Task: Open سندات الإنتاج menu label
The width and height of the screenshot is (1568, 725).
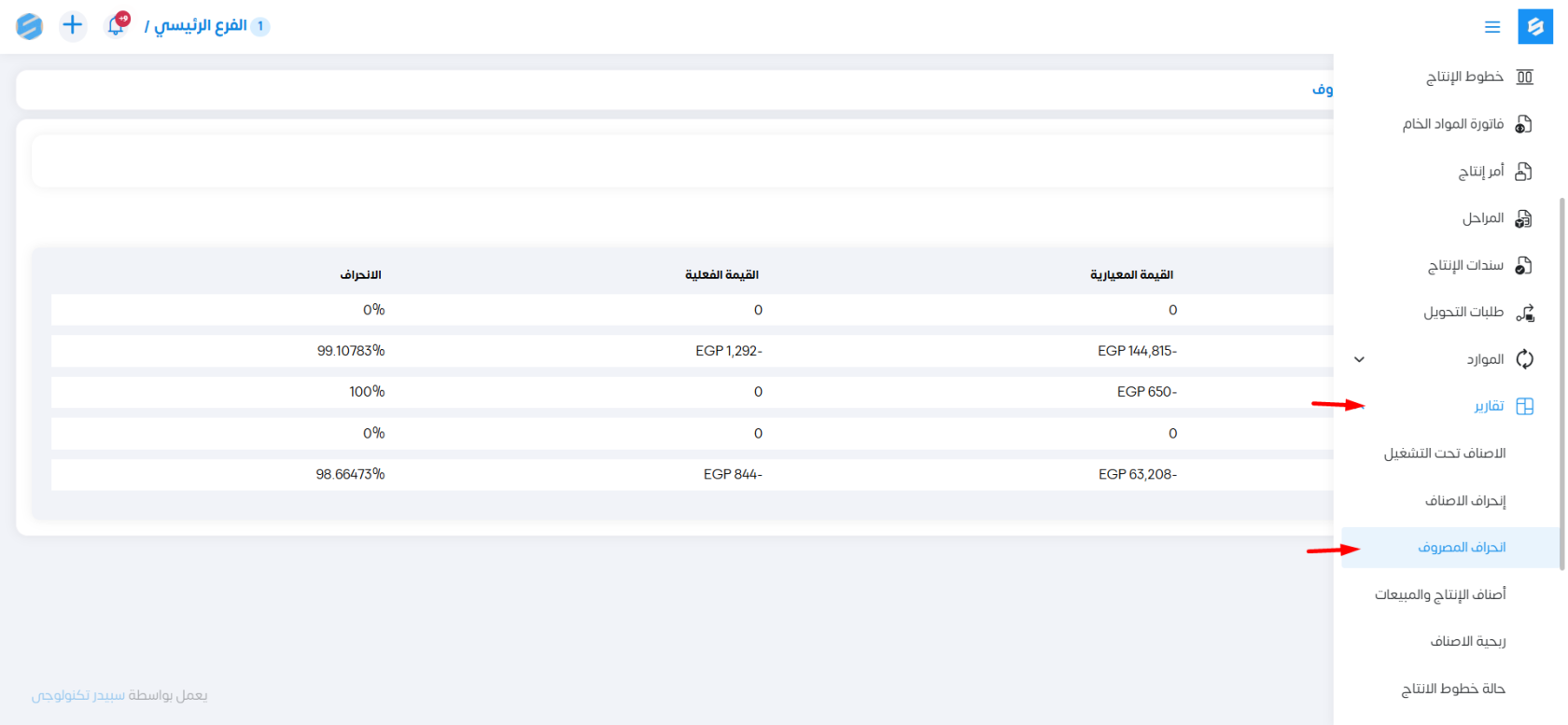Action: [x=1465, y=265]
